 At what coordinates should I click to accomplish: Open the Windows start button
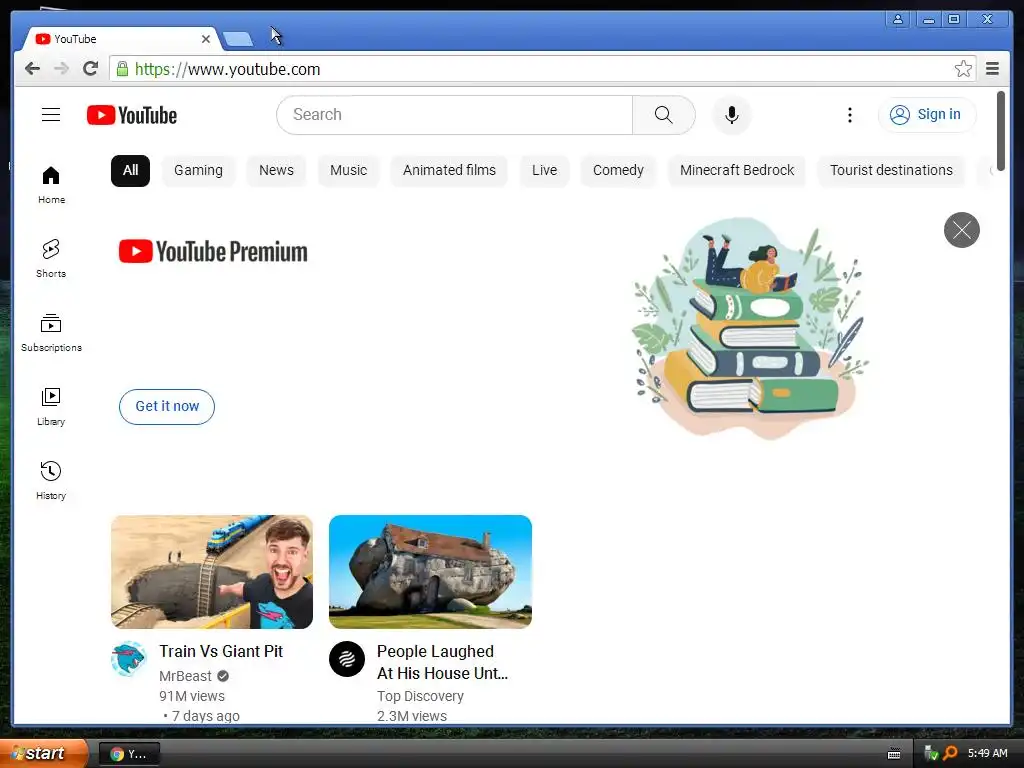tap(44, 754)
